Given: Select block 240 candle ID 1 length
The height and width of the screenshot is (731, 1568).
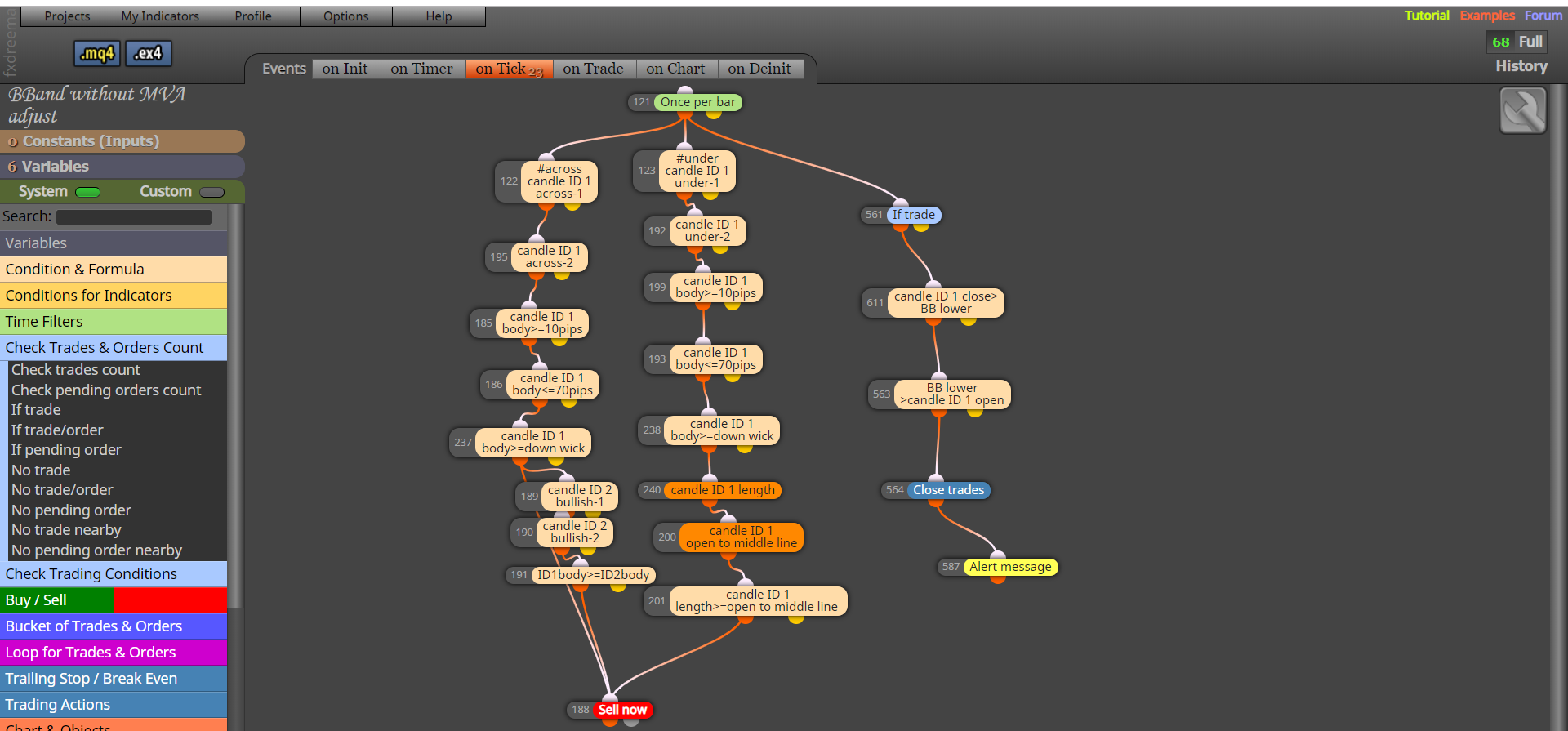Looking at the screenshot, I should (723, 490).
